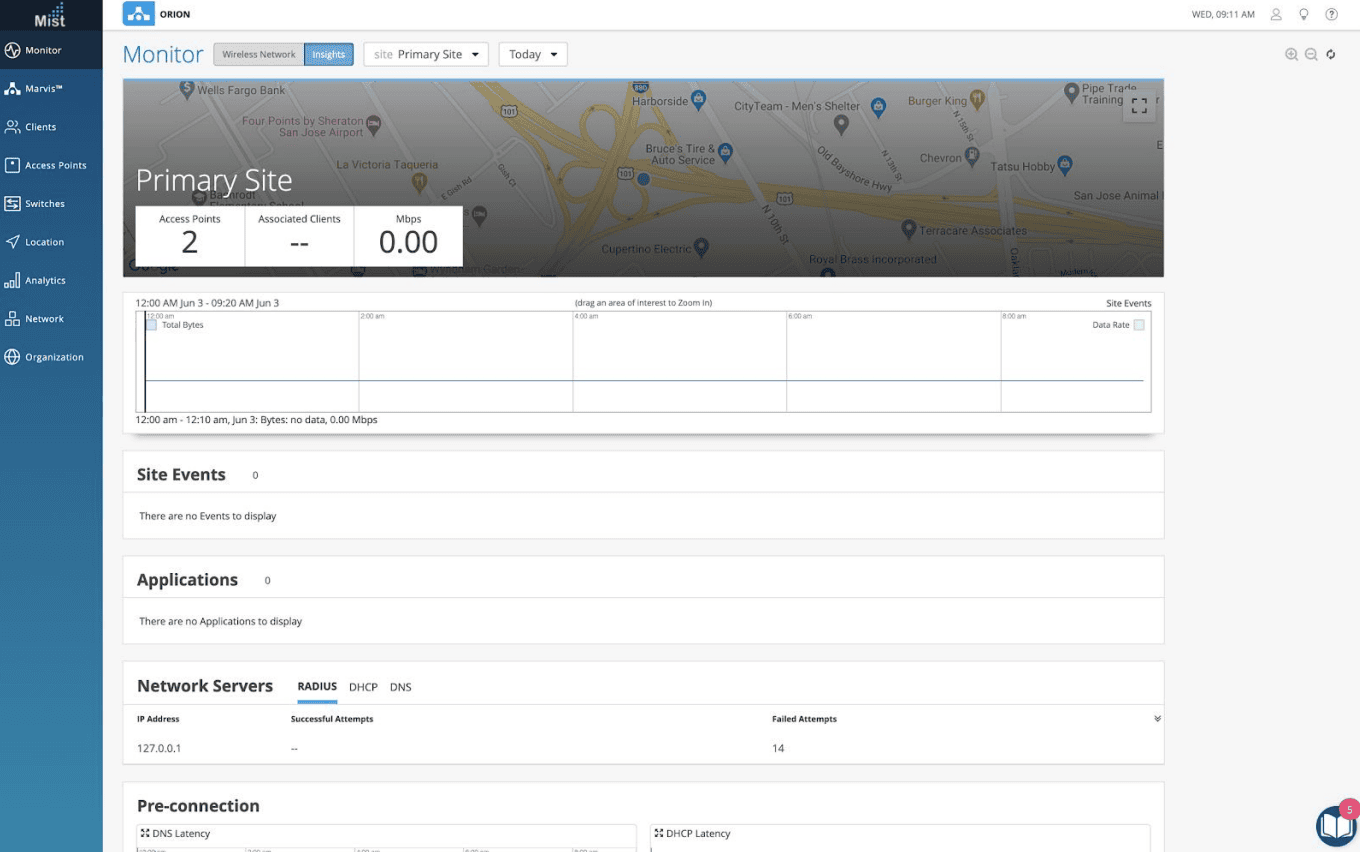Viewport: 1360px width, 852px height.
Task: Click the 4:00 am timeline segment
Action: pos(679,361)
